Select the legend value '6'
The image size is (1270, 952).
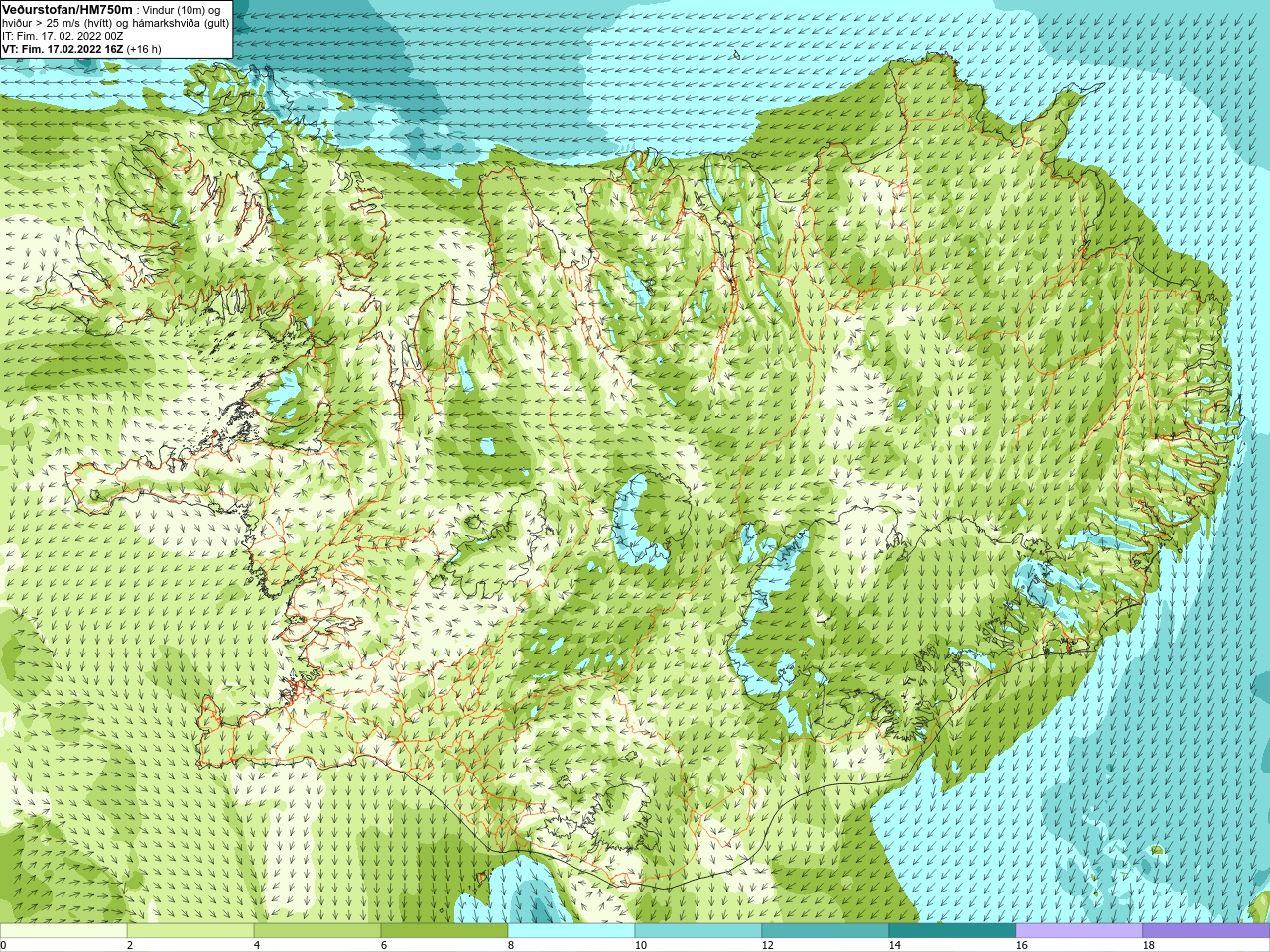384,945
